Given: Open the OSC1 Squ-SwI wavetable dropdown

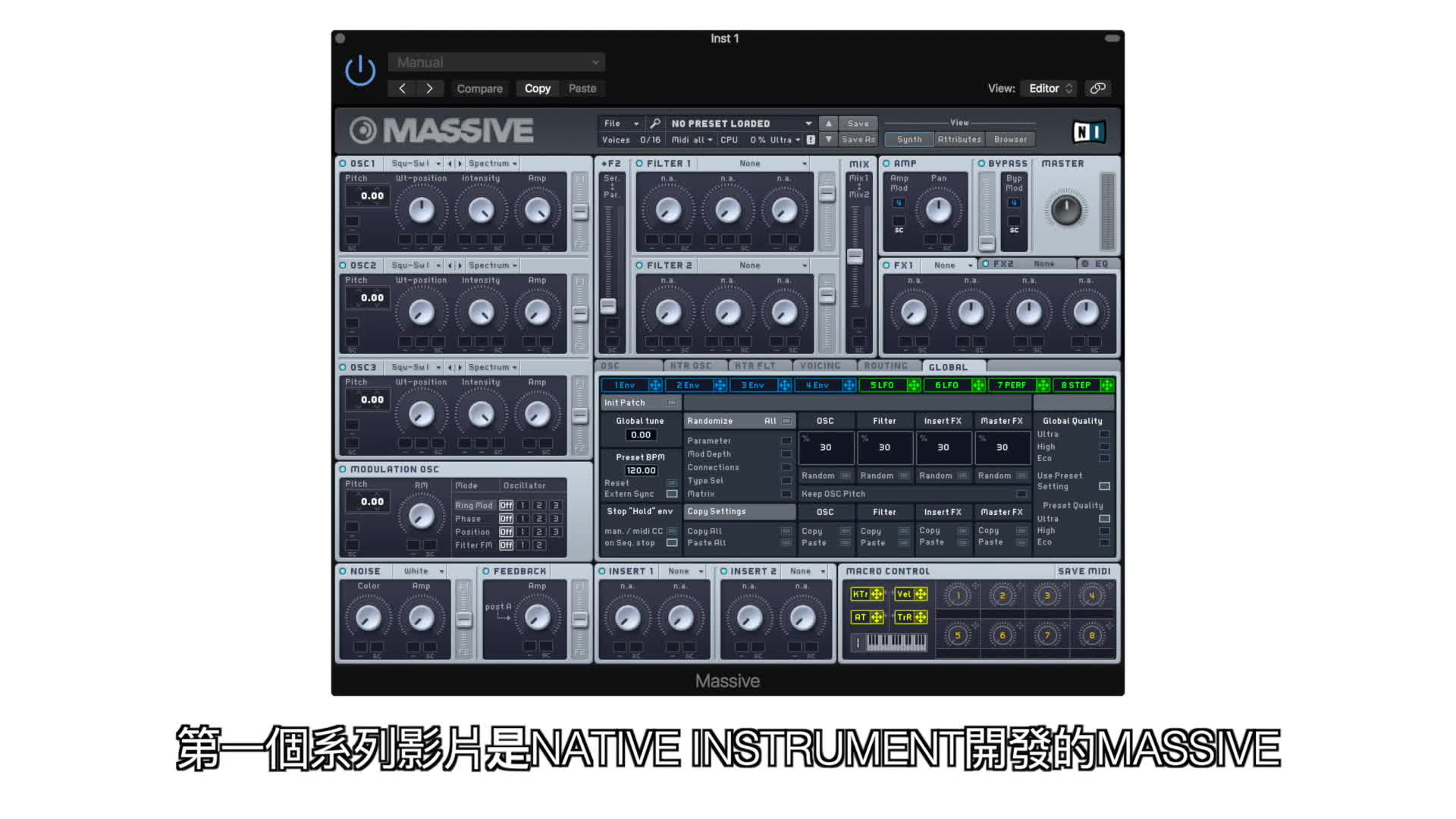Looking at the screenshot, I should pos(416,164).
